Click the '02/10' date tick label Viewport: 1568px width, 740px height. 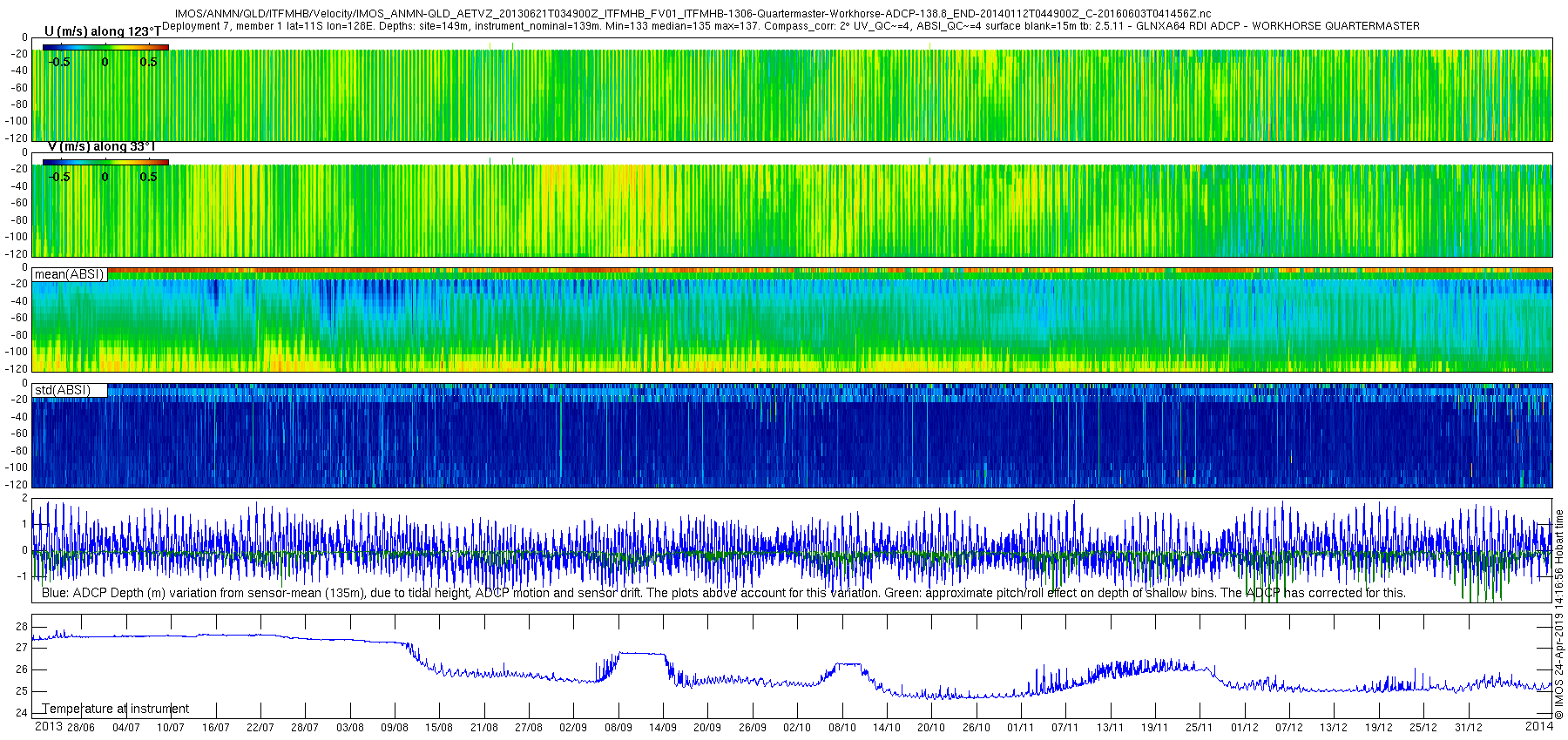tap(797, 728)
